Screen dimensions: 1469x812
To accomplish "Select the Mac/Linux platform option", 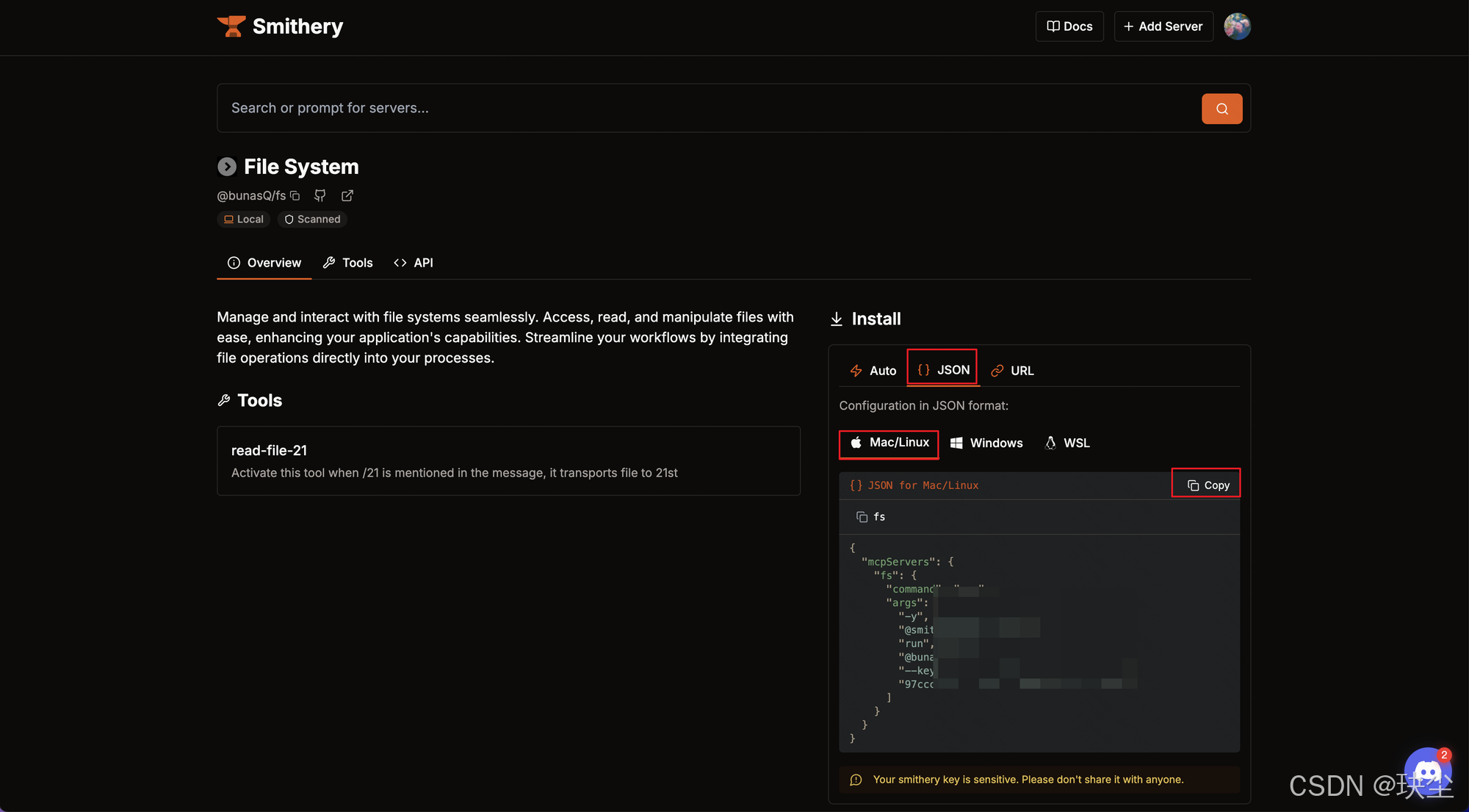I will click(889, 443).
